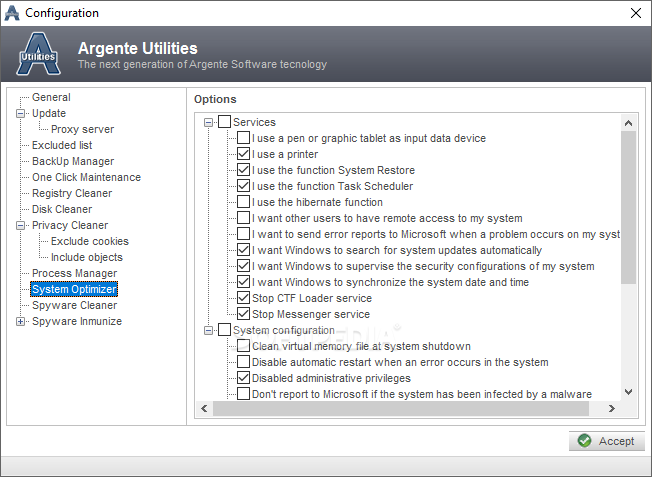Collapse the System configuration options group
Viewport: 652px width, 477px height.
[208, 331]
